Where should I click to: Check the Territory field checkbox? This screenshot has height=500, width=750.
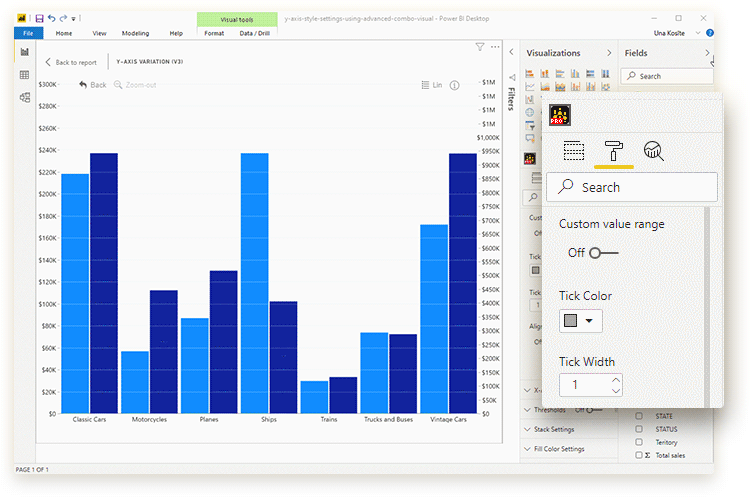(x=639, y=442)
